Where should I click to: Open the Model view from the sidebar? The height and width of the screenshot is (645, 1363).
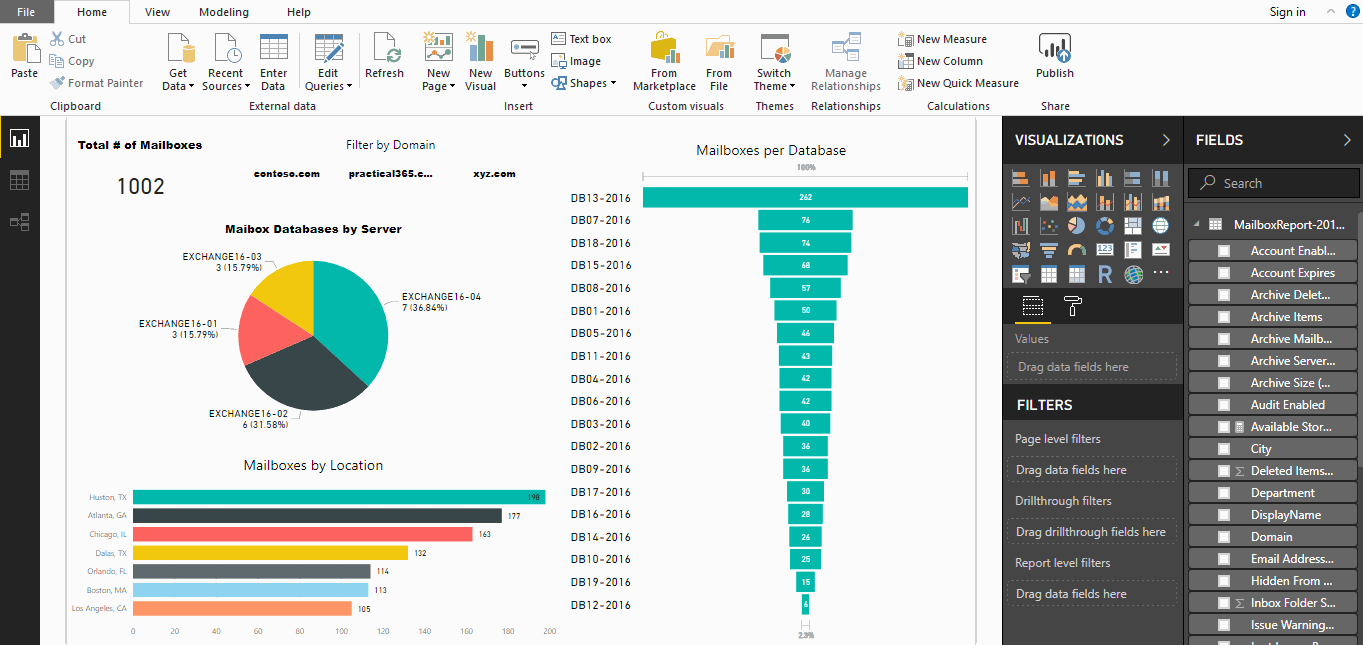click(x=18, y=223)
